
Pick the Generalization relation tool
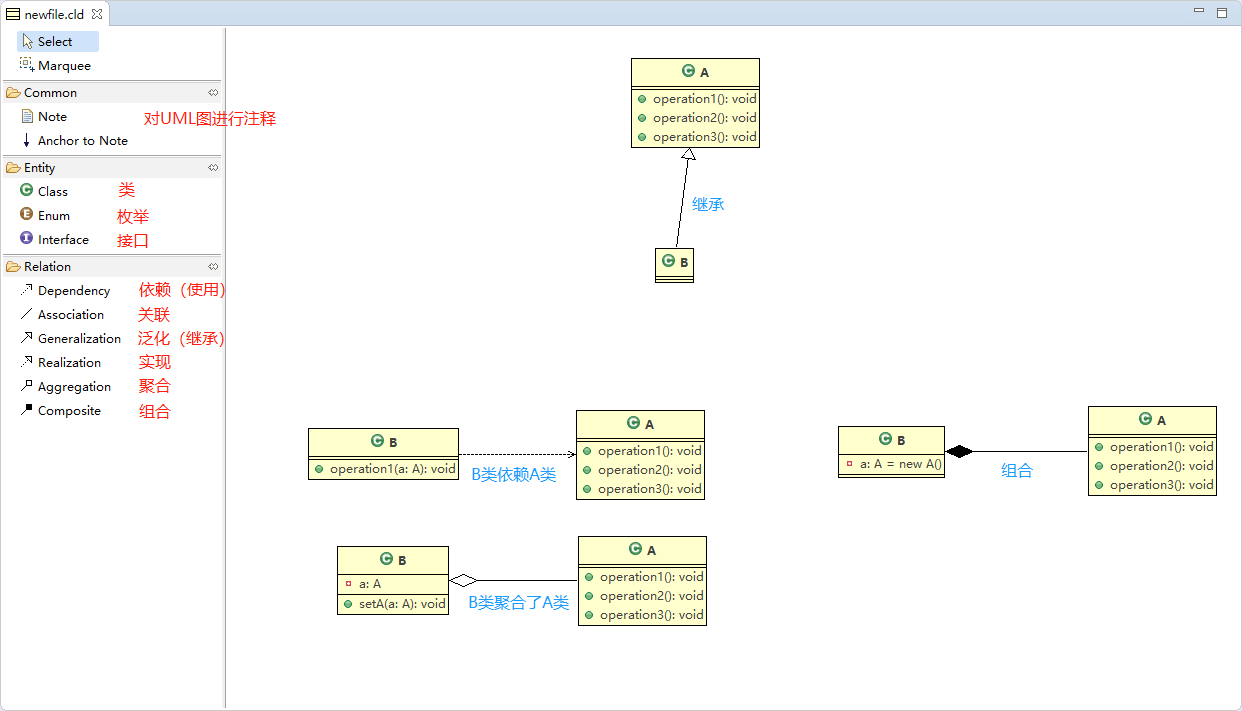pos(70,338)
